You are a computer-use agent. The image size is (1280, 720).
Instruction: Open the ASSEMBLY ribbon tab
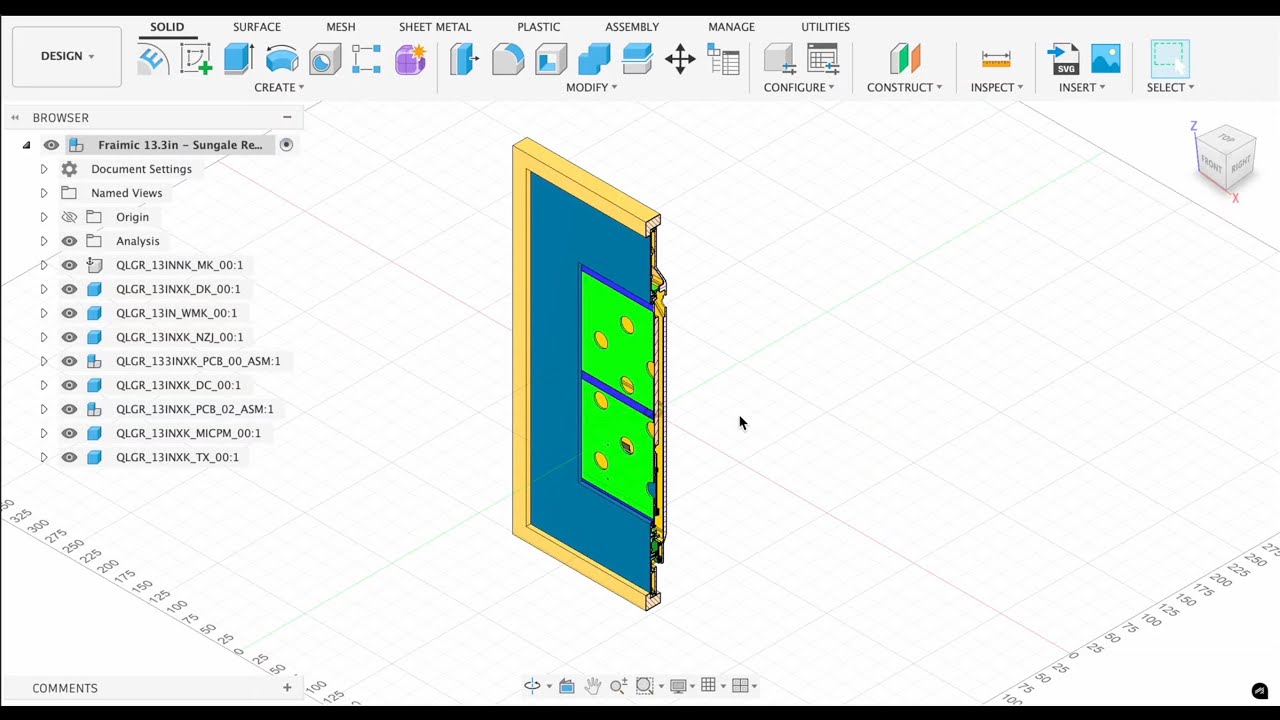click(632, 27)
